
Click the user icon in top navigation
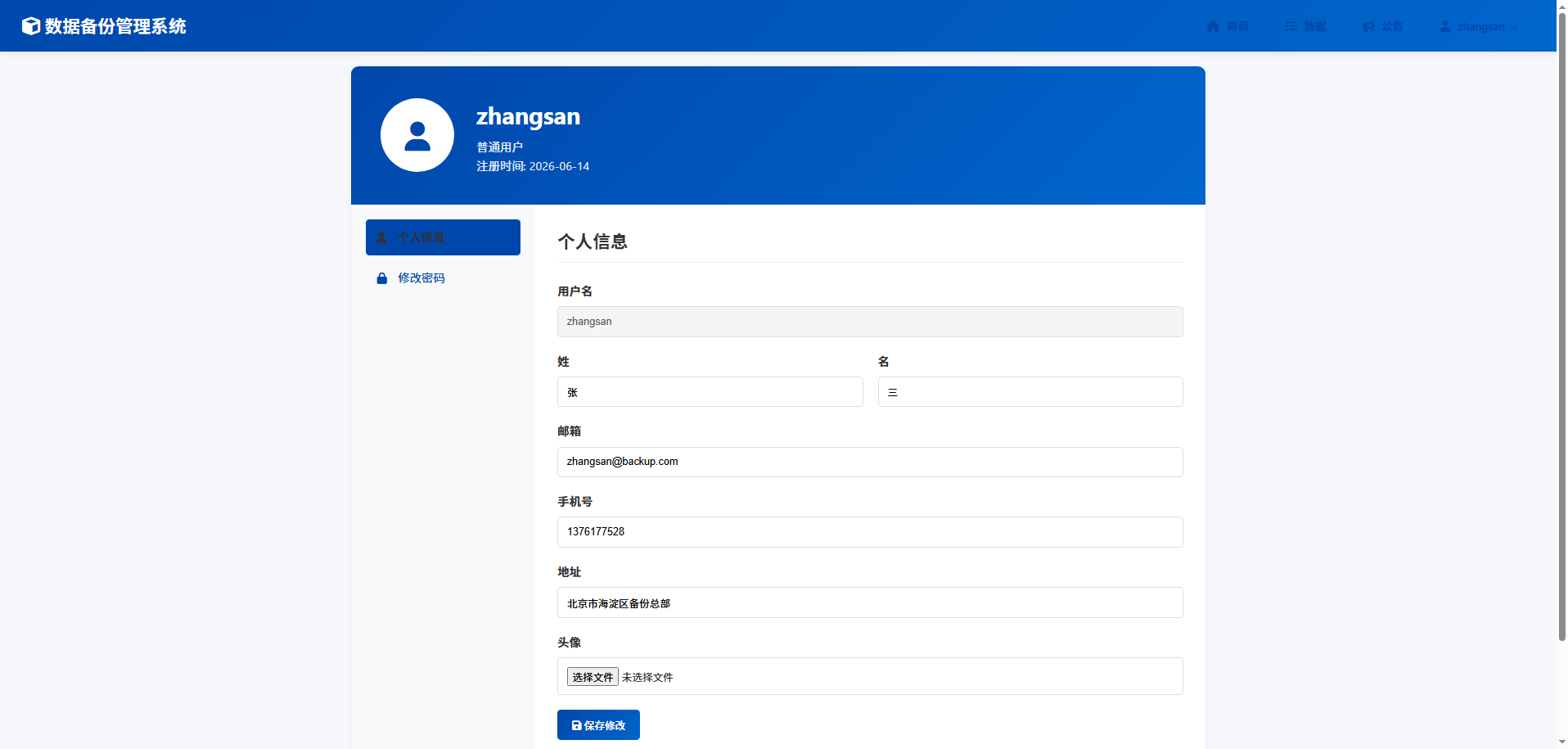pos(1445,26)
